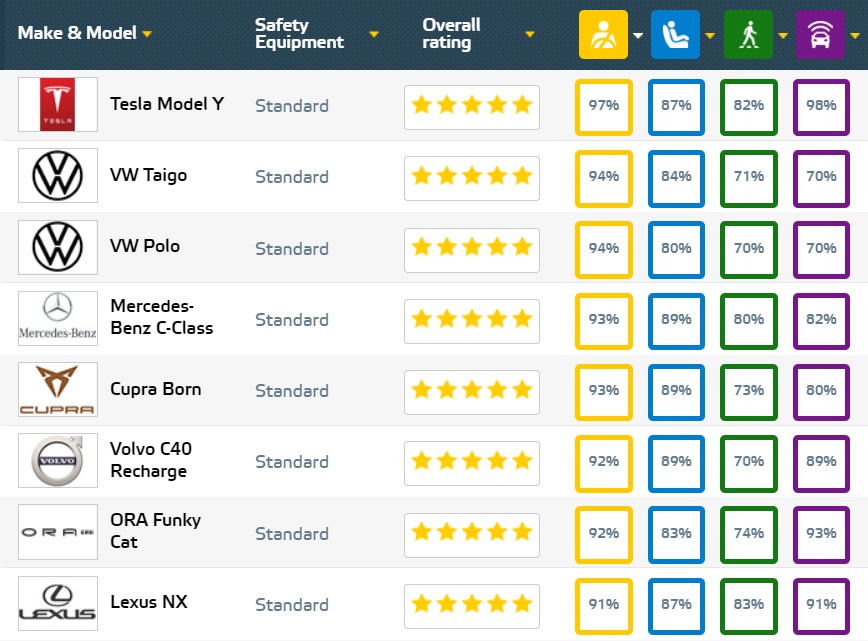Click the ORA Funky Cat five-star rating
The height and width of the screenshot is (641, 868).
[471, 533]
